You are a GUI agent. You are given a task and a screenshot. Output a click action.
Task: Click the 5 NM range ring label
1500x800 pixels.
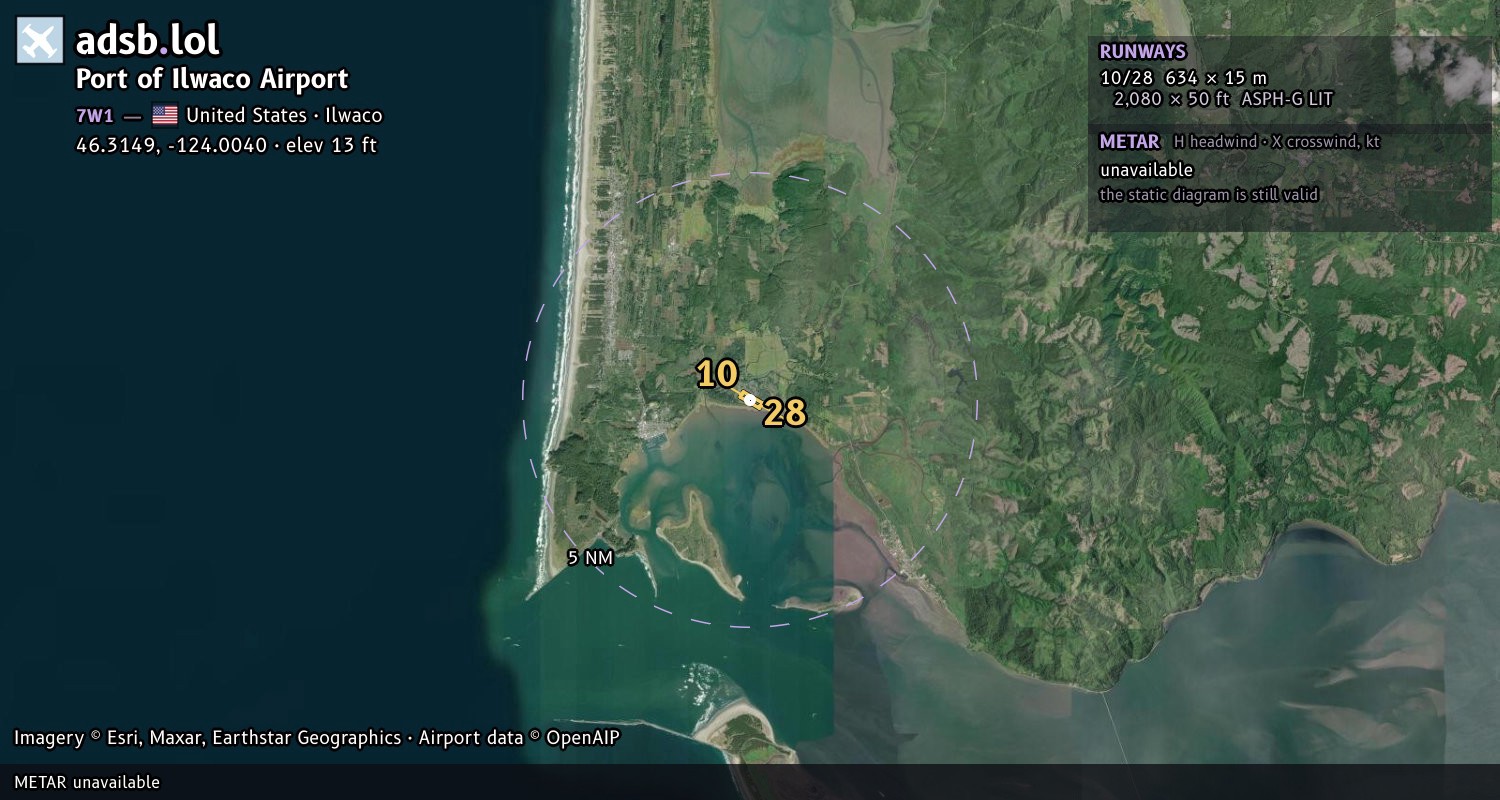(x=590, y=558)
